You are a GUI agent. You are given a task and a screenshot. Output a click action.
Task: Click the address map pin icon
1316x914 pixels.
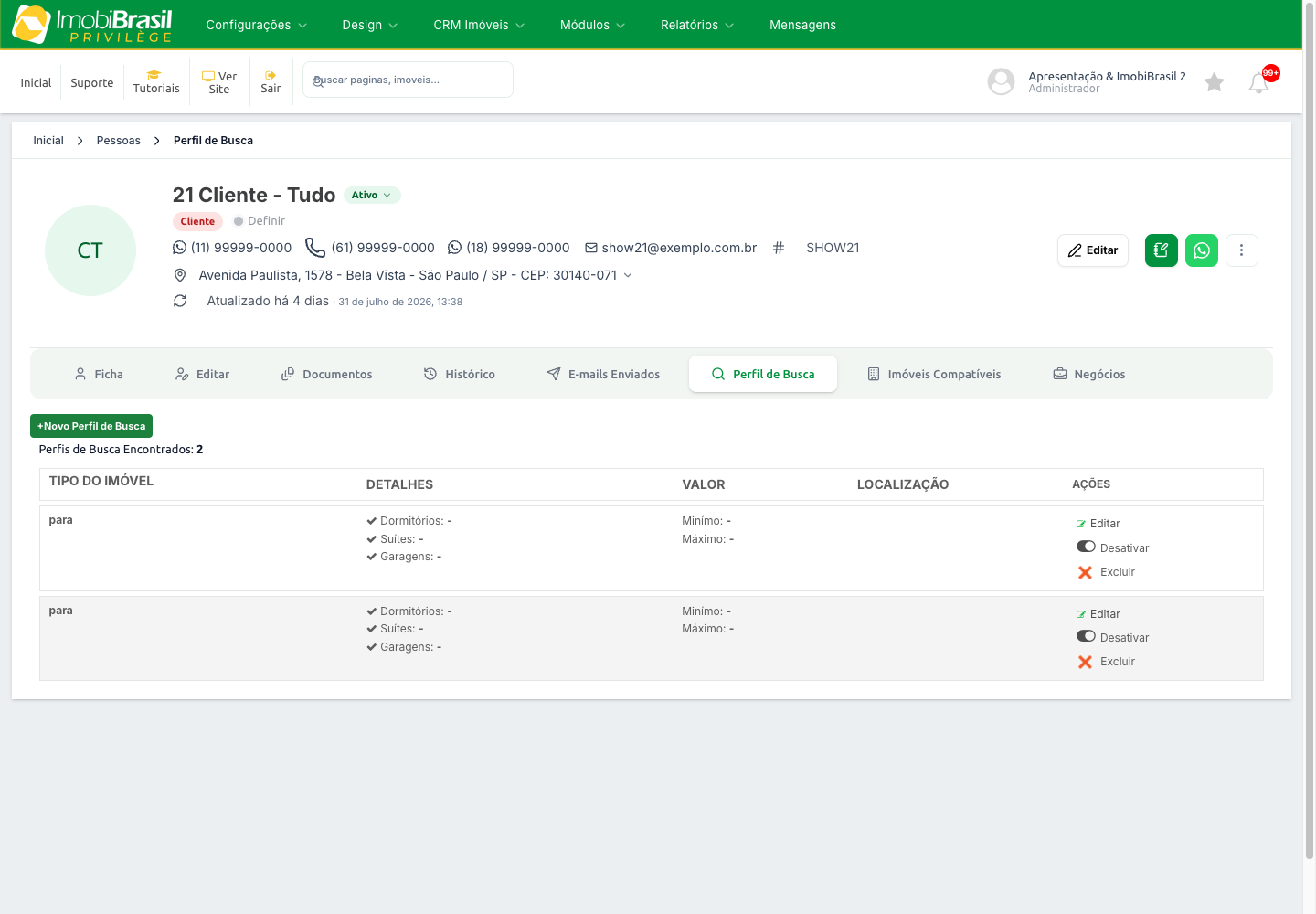180,275
